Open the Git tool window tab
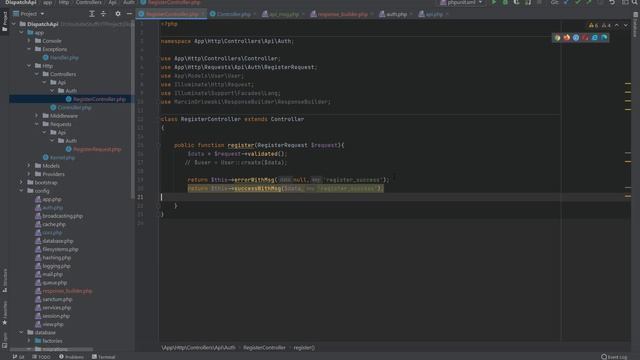 (x=18, y=357)
